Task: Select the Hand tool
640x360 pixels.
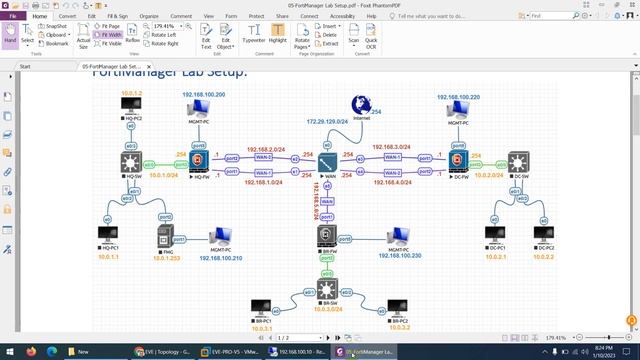Action: [10, 35]
